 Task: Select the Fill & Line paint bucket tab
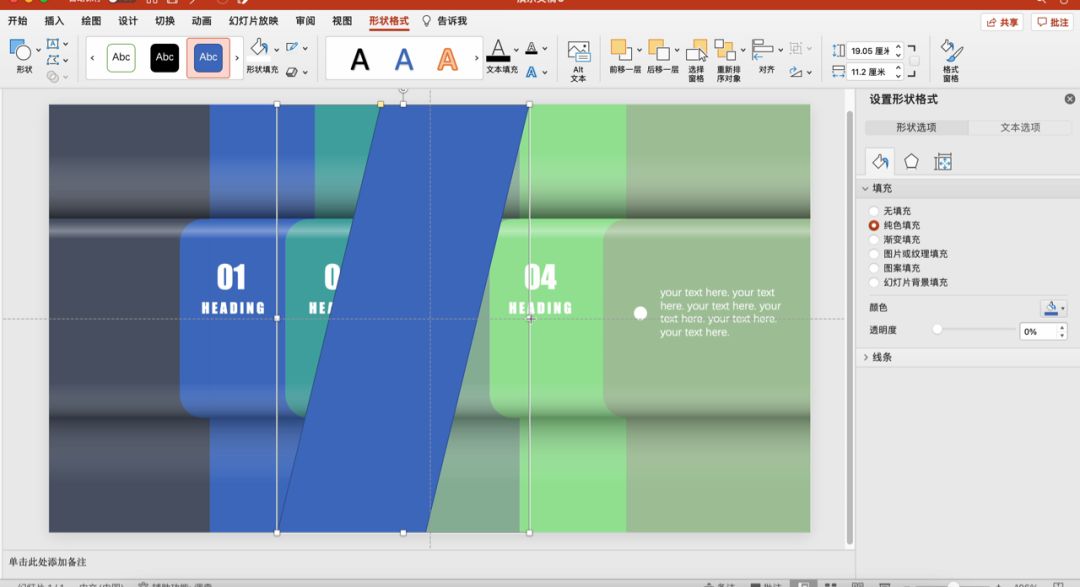(880, 161)
